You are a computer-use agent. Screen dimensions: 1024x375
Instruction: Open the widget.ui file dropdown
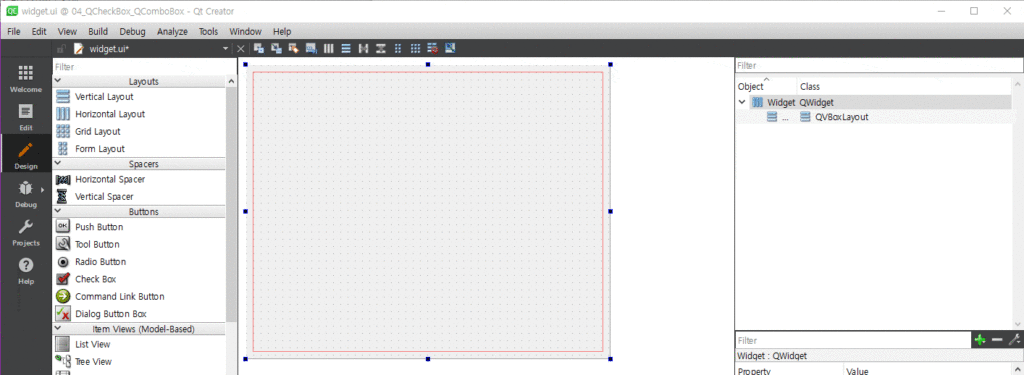pyautogui.click(x=226, y=48)
